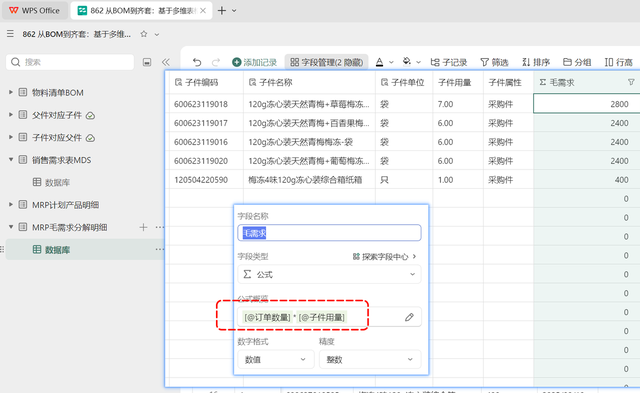Select the 毛需求 cell showing 2800
The width and height of the screenshot is (640, 393).
pyautogui.click(x=587, y=104)
